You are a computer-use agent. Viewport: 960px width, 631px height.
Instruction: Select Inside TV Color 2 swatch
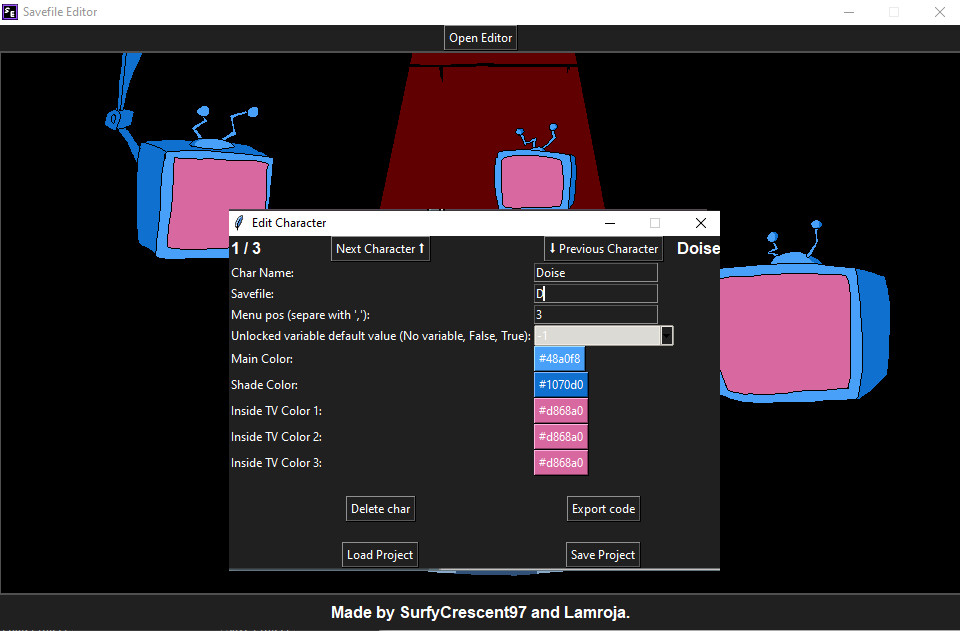point(560,437)
